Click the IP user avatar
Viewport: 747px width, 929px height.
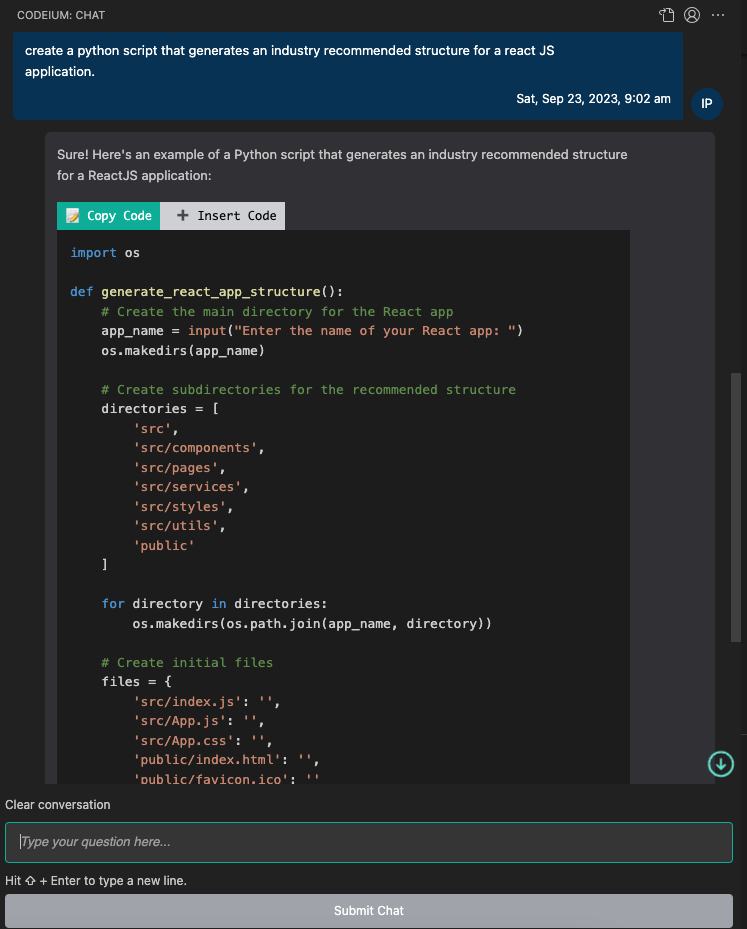point(707,104)
